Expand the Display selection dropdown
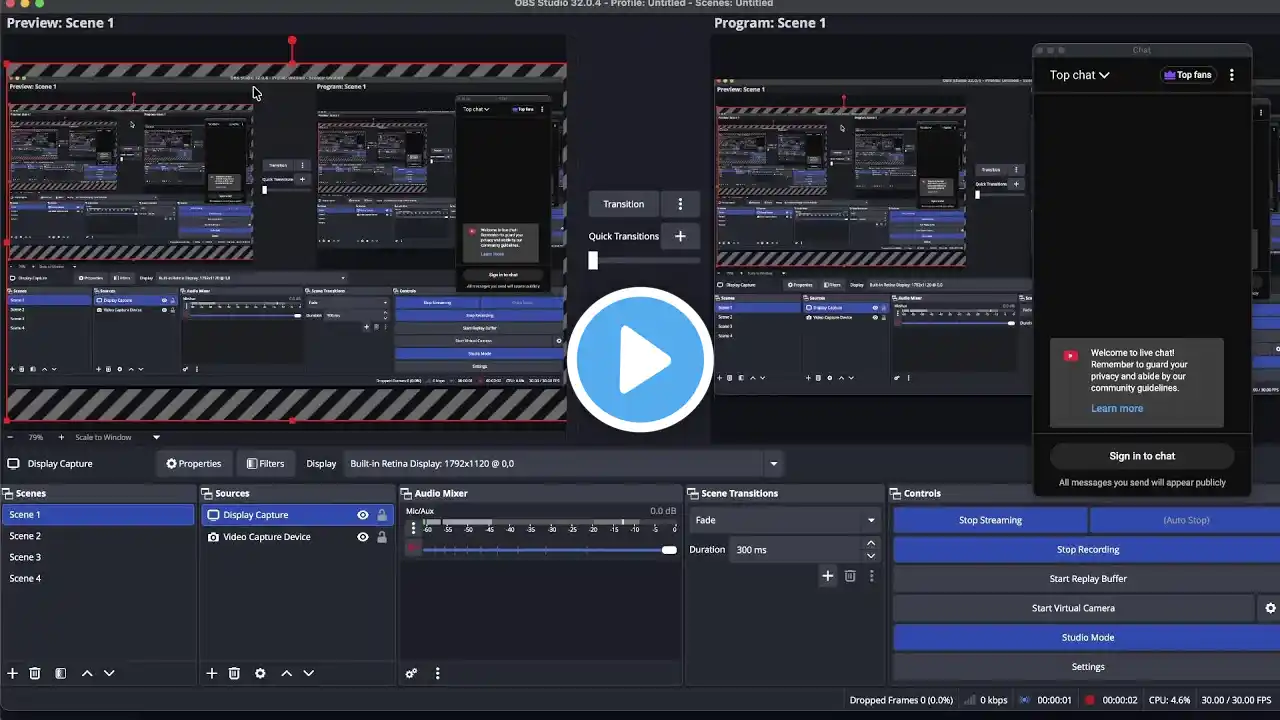This screenshot has width=1280, height=720. coord(773,464)
